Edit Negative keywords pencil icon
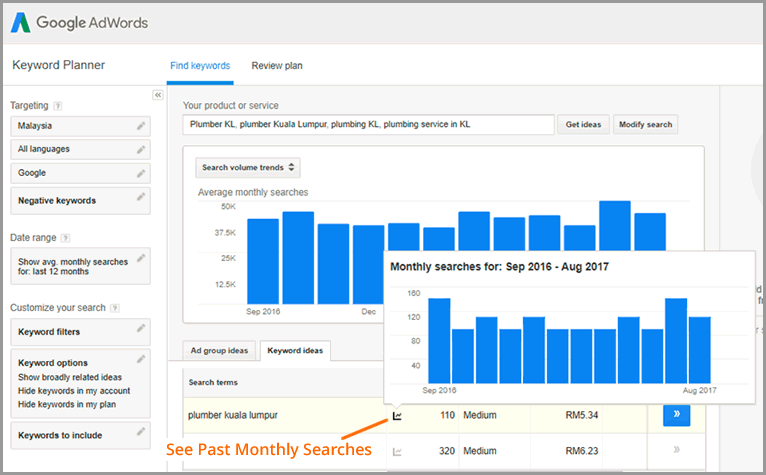The width and height of the screenshot is (766, 475). coord(141,197)
